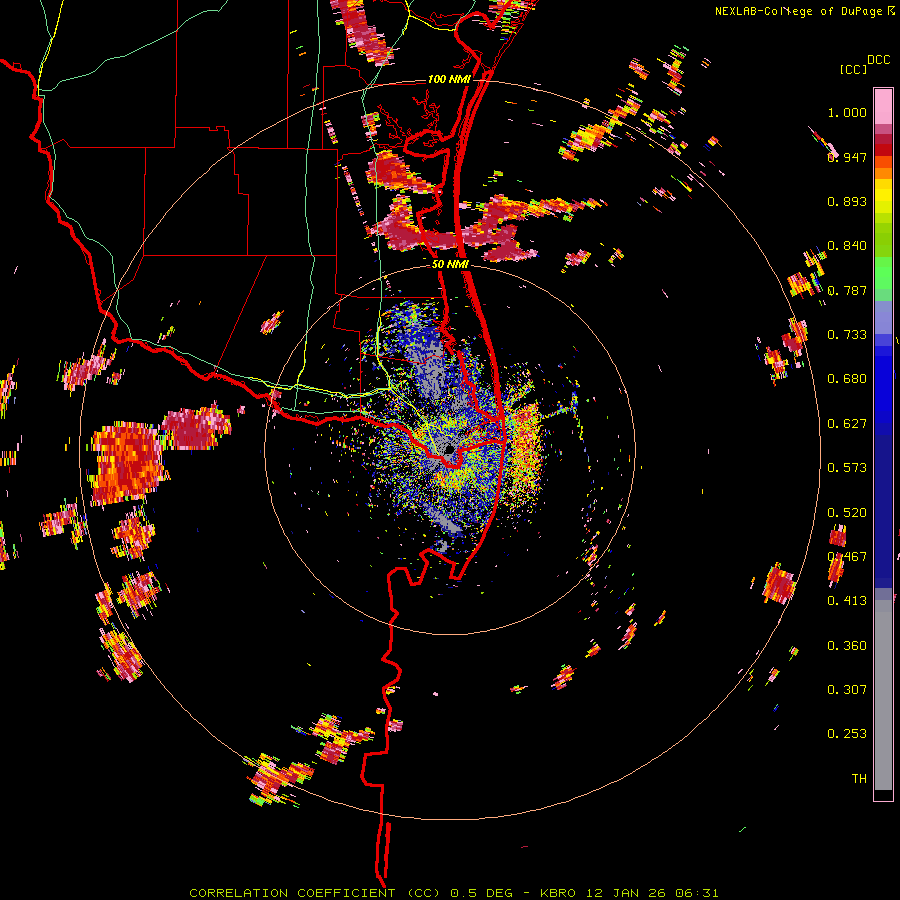Click the 0.787 scale value
Screen dimensions: 900x900
click(847, 290)
